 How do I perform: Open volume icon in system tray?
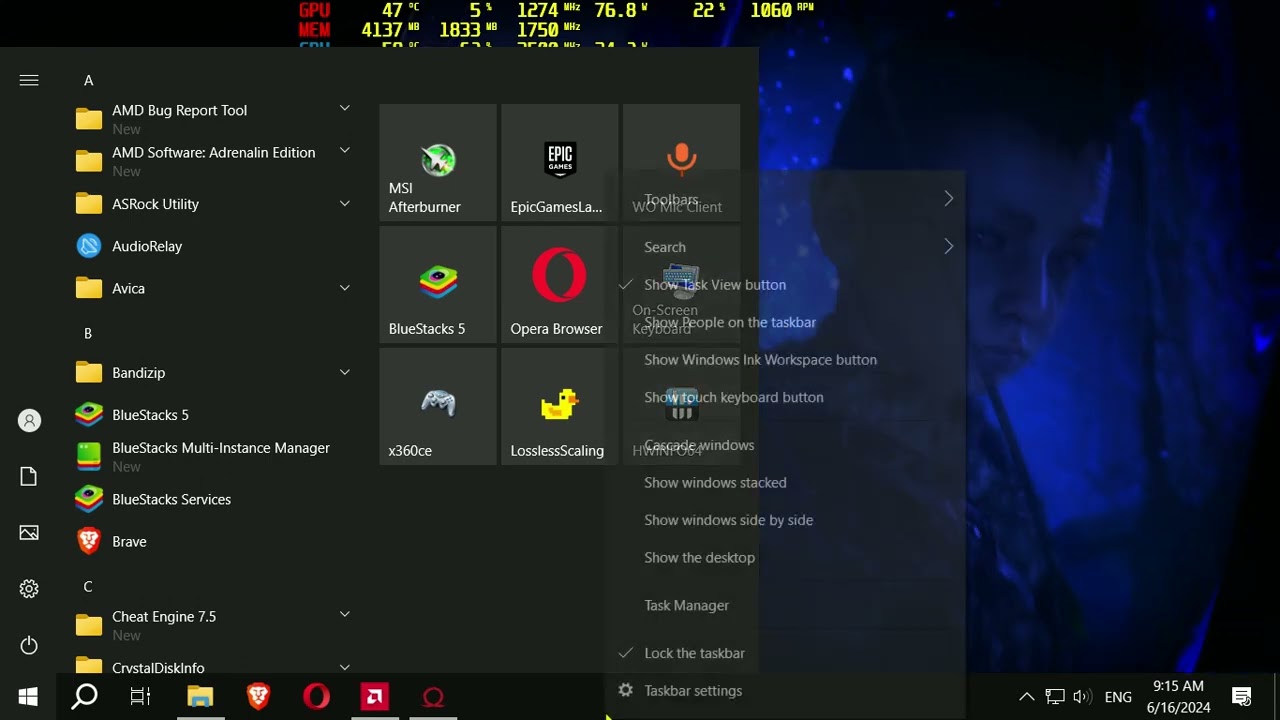1081,697
